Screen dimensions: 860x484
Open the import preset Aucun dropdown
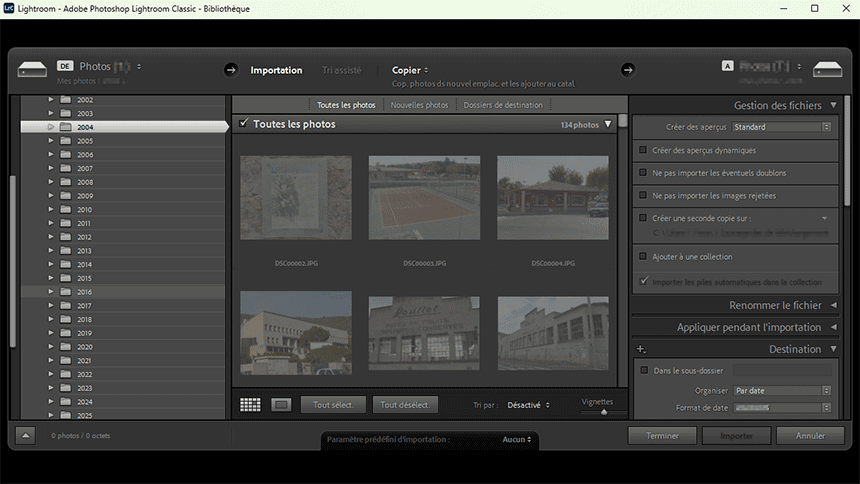(x=517, y=439)
